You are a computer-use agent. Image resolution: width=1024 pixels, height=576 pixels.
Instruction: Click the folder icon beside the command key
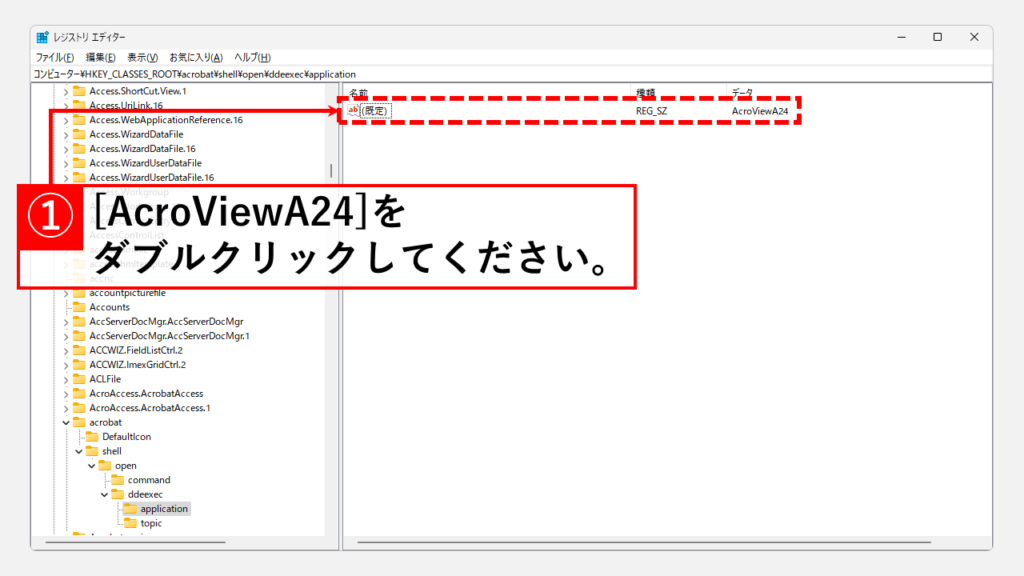coord(117,480)
